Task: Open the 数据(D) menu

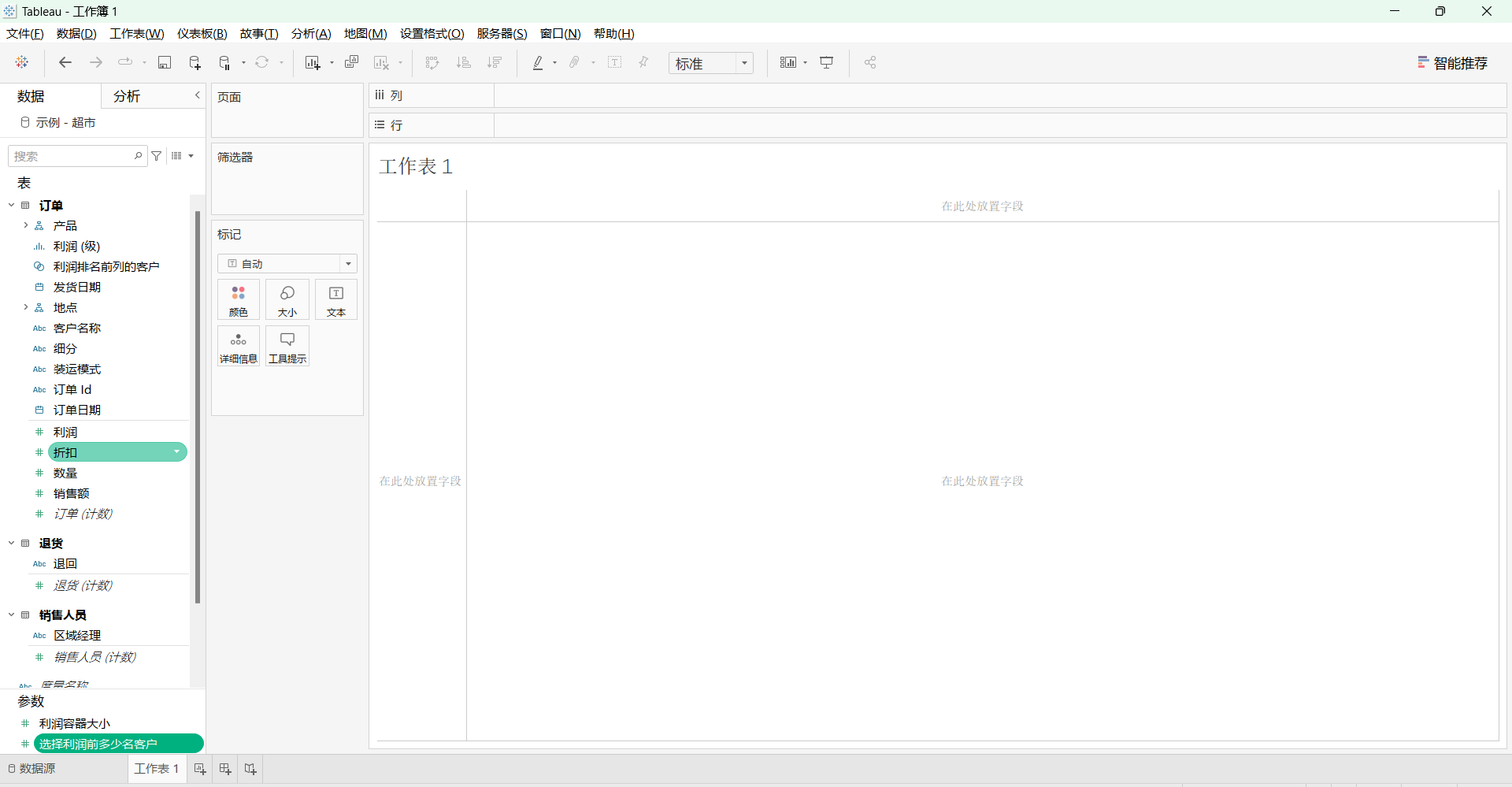Action: (76, 34)
